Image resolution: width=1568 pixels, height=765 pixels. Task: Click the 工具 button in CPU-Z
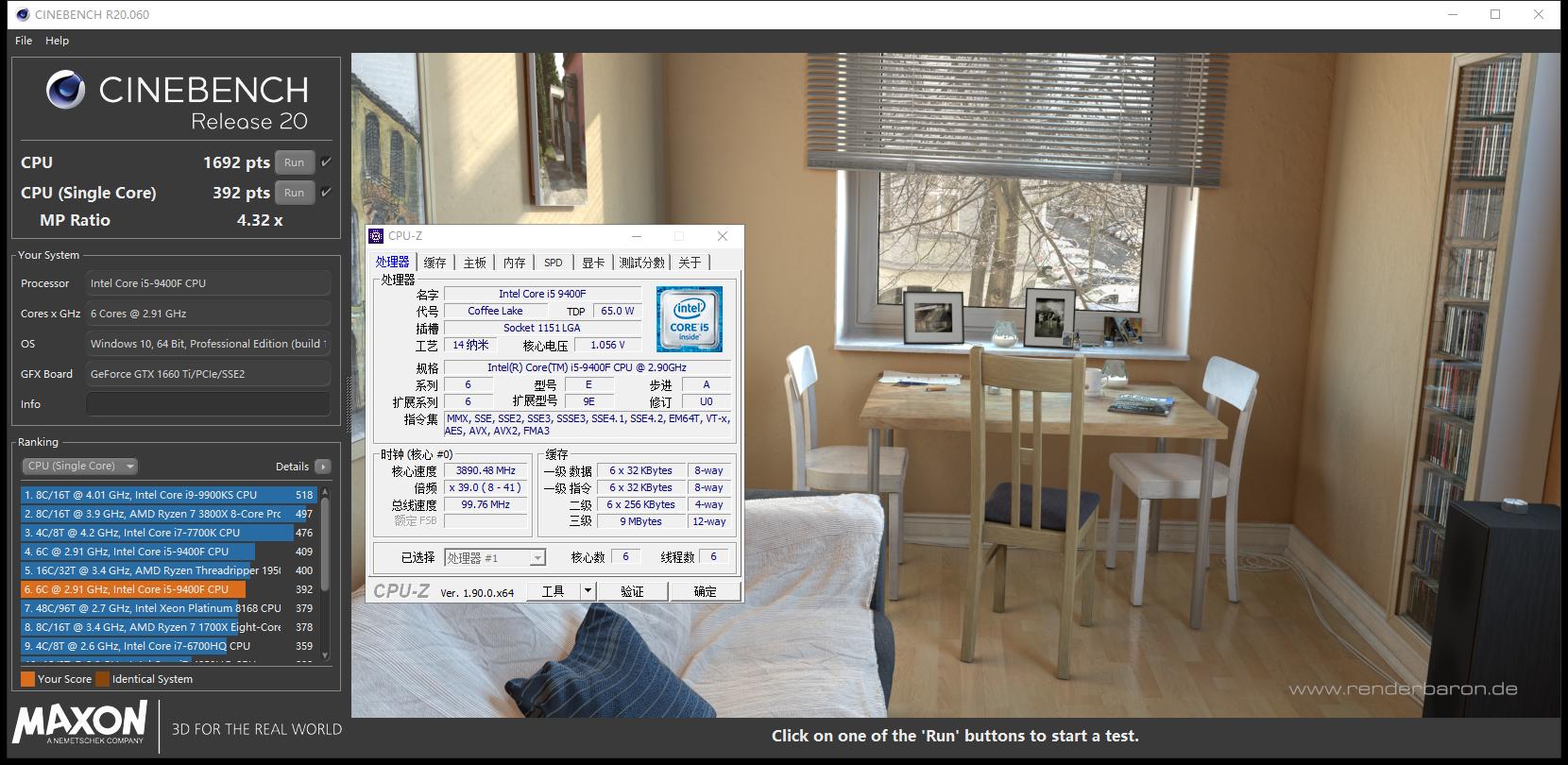point(554,591)
